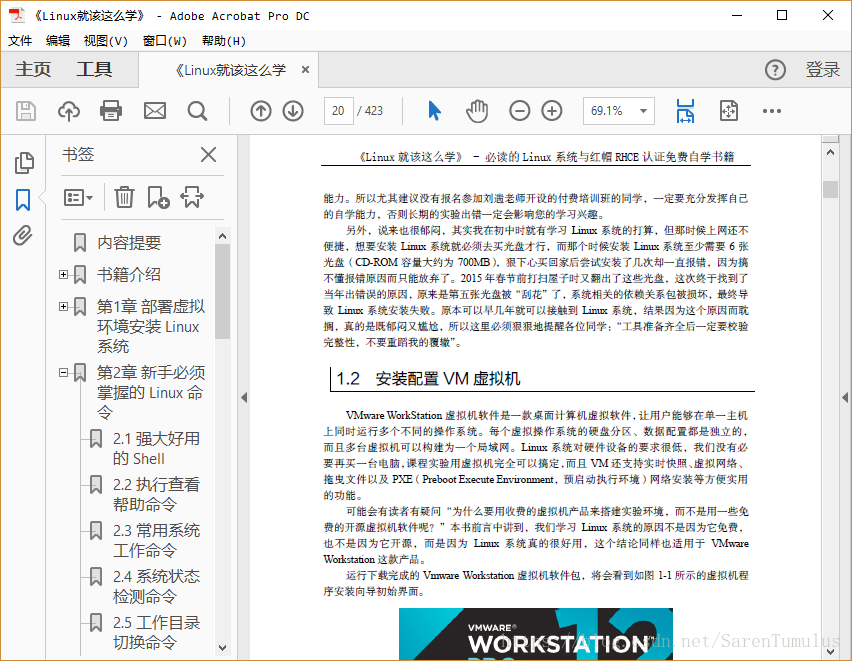Click bookmarks scroll up arrow
852x661 pixels.
[222, 236]
